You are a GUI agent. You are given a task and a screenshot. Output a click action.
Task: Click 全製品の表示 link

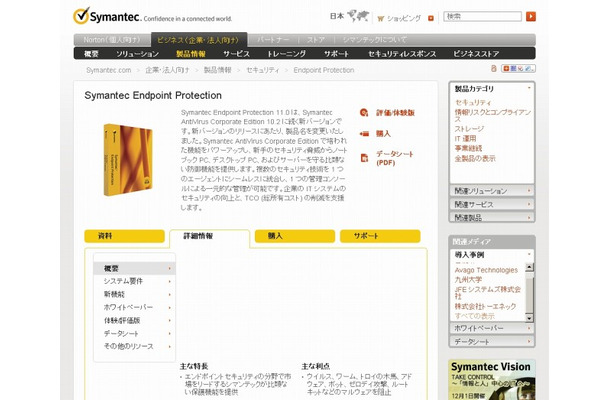pos(475,158)
